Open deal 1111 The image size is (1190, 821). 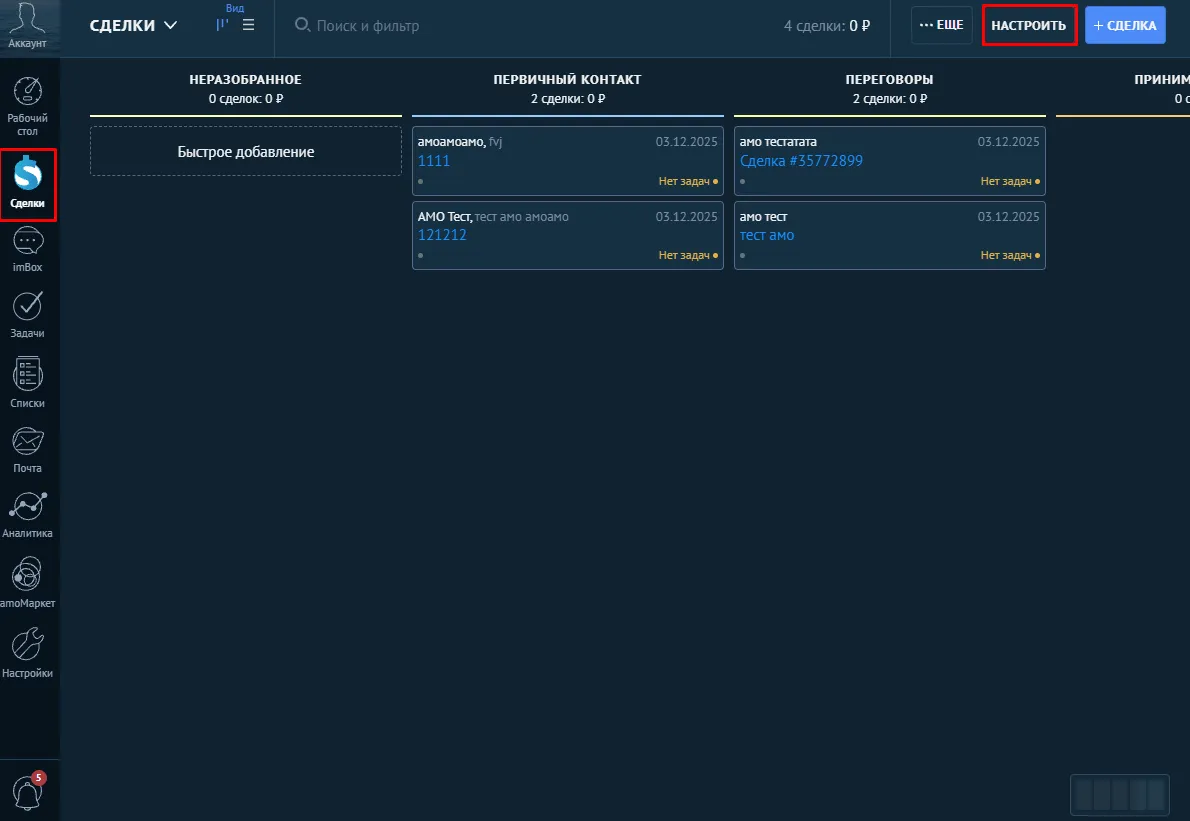click(434, 161)
